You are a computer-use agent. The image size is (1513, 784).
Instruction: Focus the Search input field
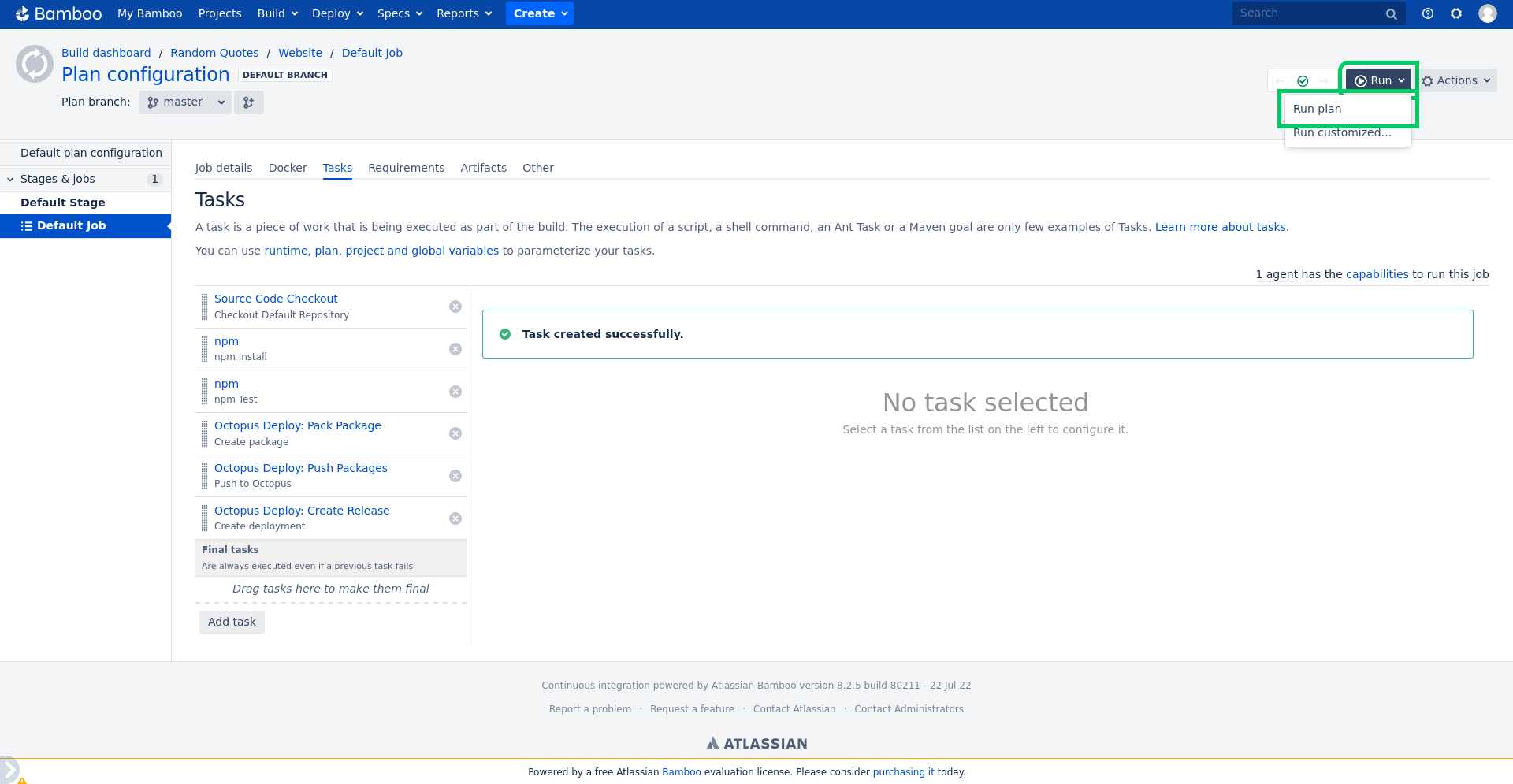click(x=1308, y=13)
